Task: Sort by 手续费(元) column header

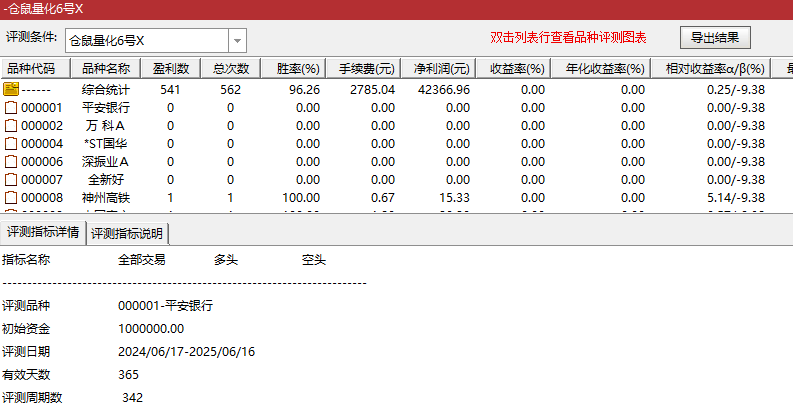Action: [x=363, y=68]
